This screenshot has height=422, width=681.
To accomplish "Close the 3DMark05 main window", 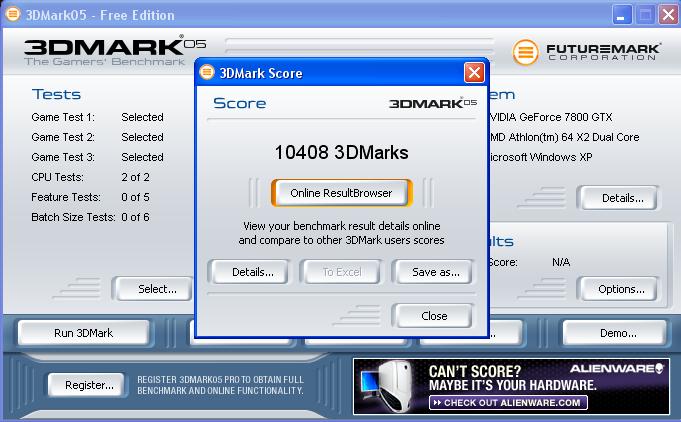I will [x=668, y=15].
